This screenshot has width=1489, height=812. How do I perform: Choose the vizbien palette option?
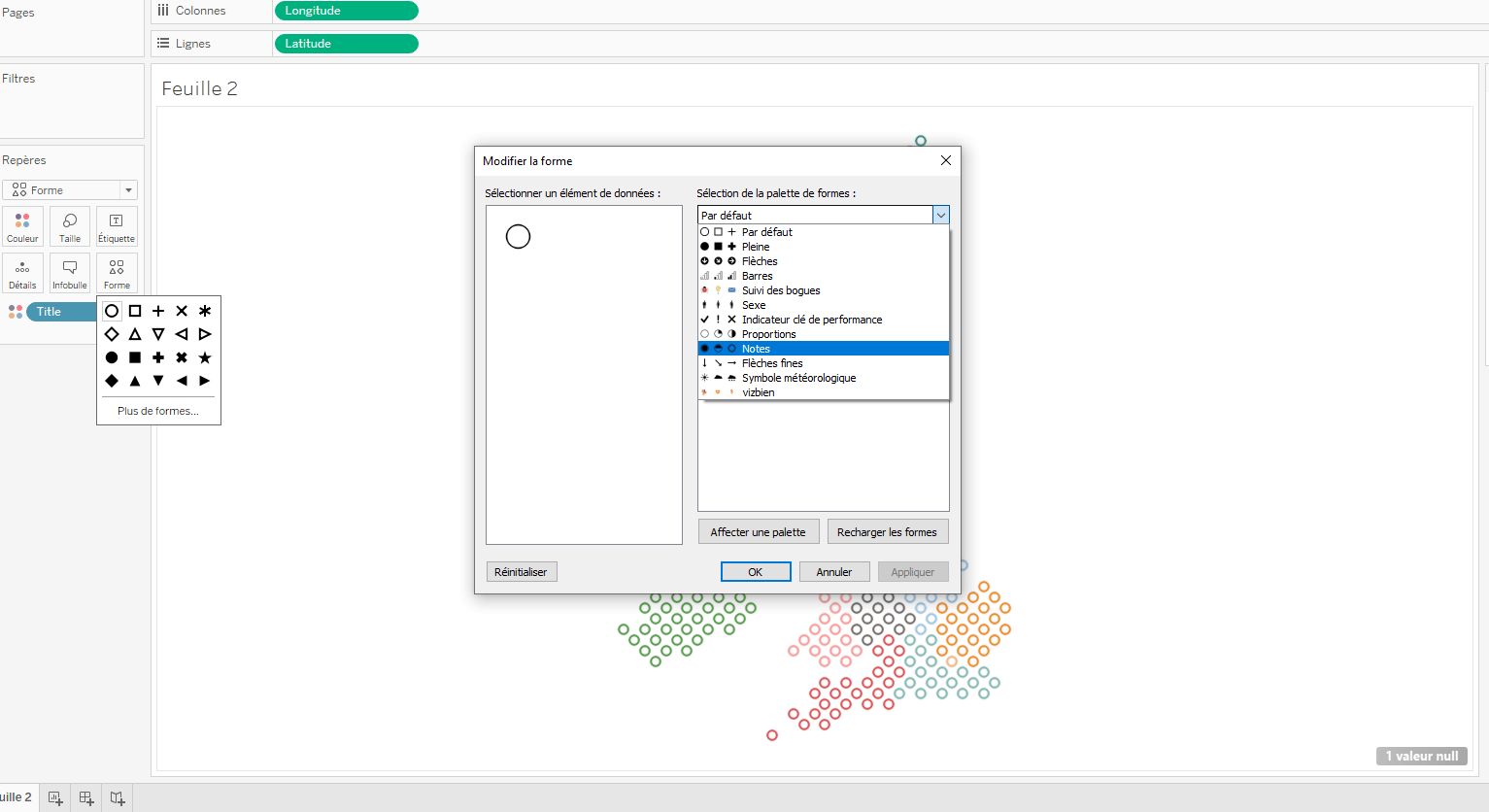(x=824, y=392)
